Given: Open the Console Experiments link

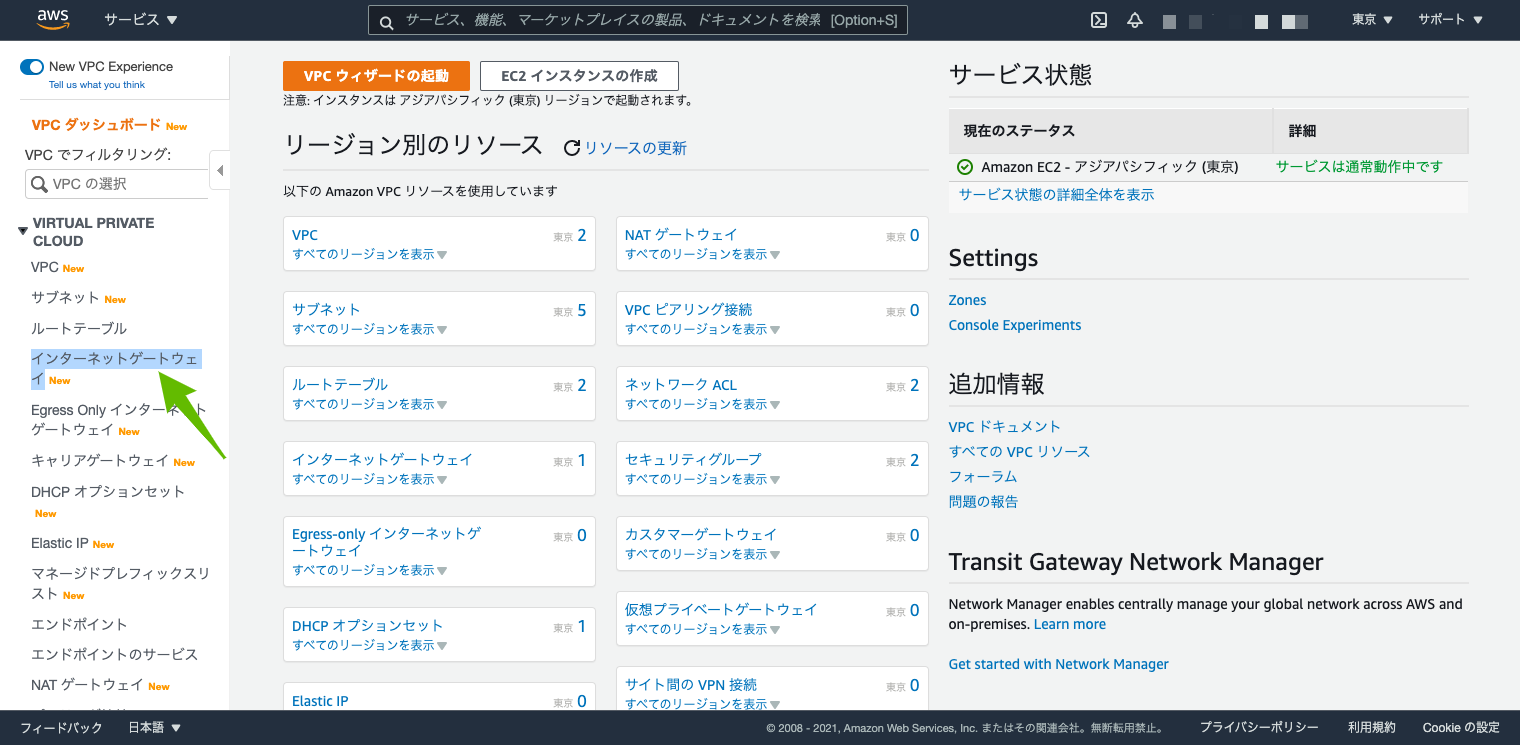Looking at the screenshot, I should 1015,325.
